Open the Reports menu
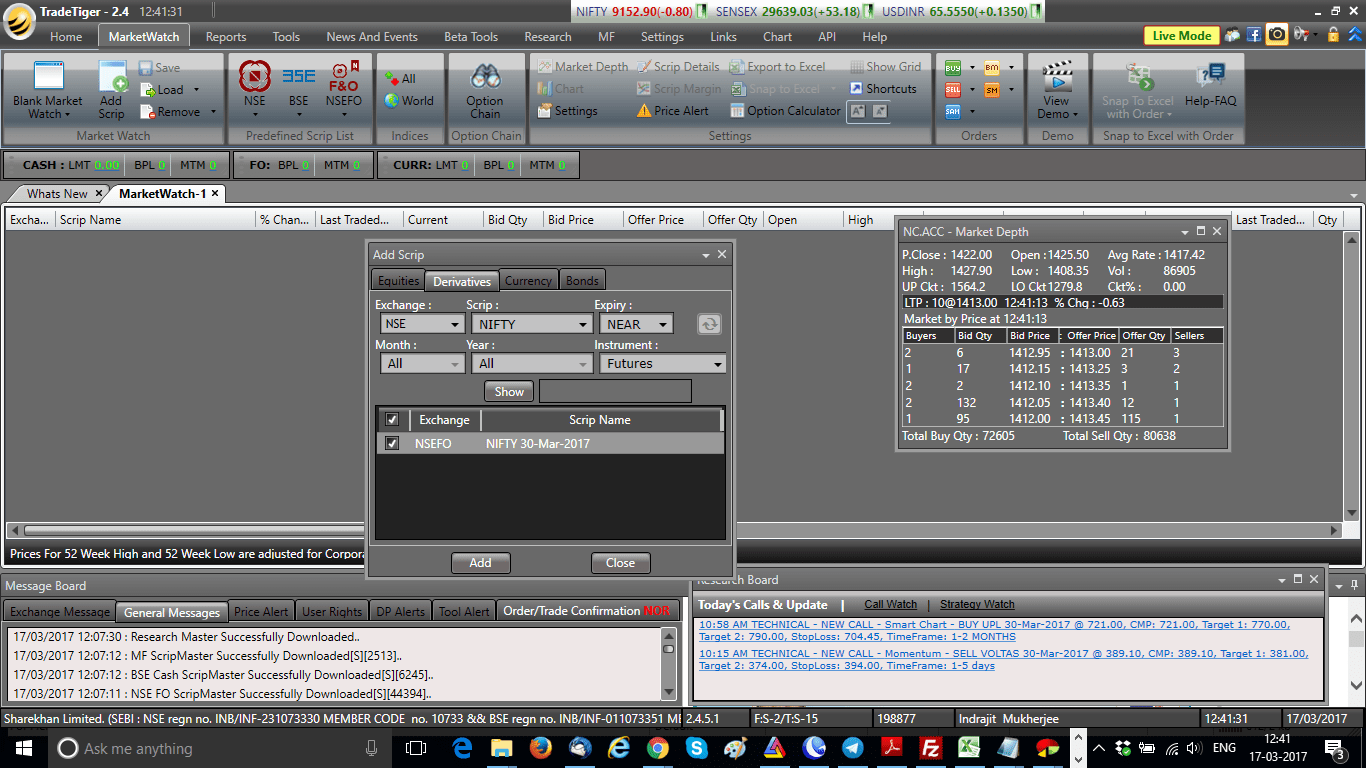 point(226,36)
